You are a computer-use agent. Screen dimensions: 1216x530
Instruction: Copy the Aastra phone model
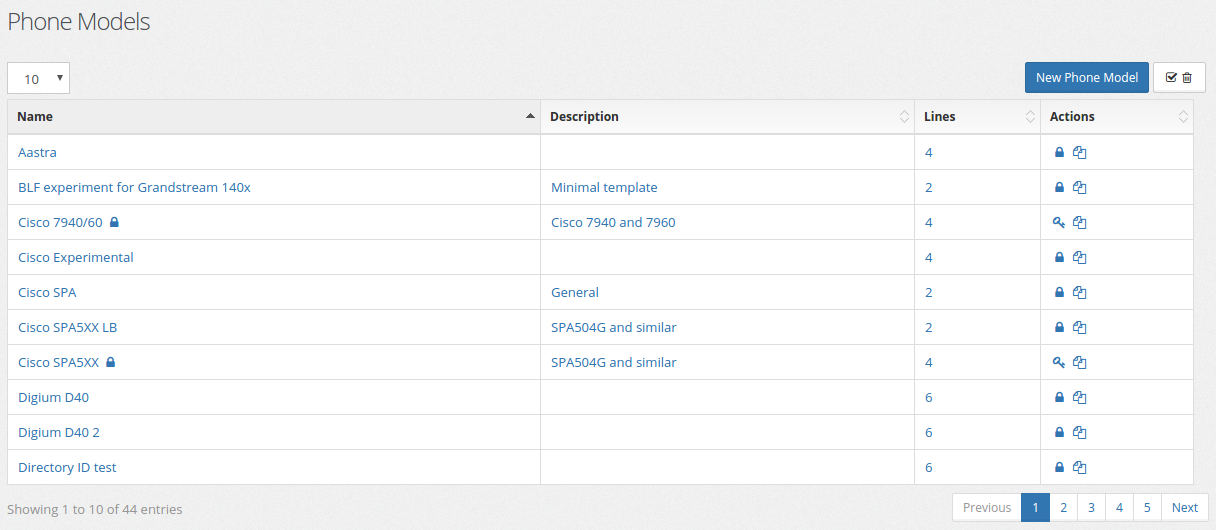click(1079, 153)
